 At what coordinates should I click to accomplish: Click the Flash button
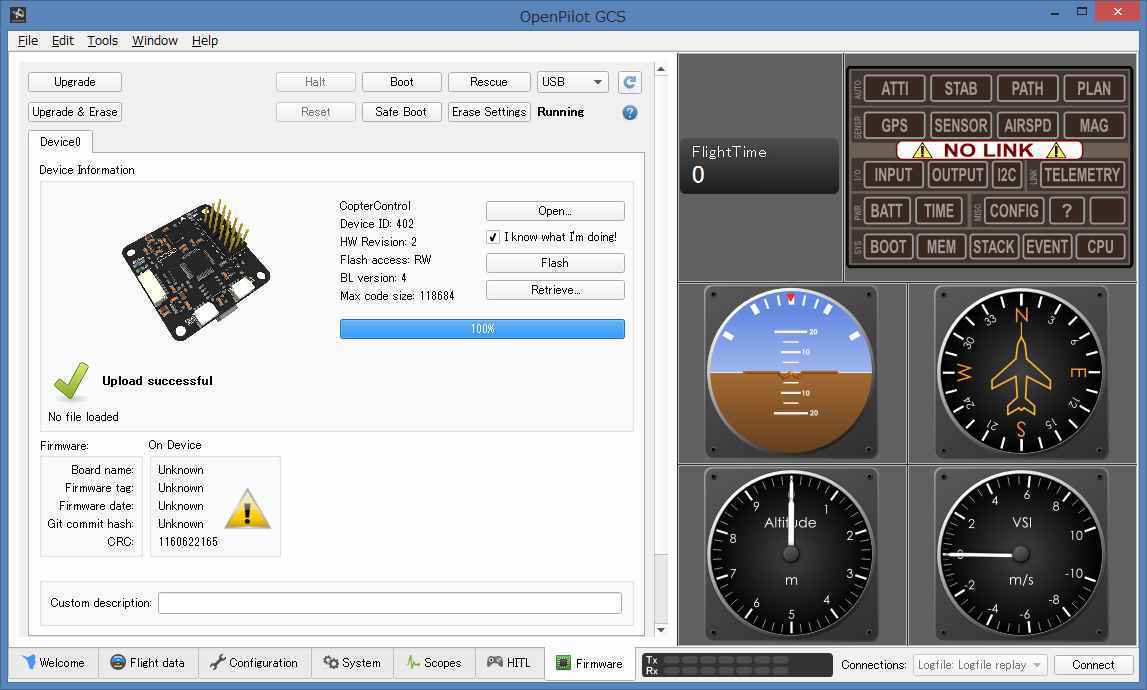click(554, 263)
